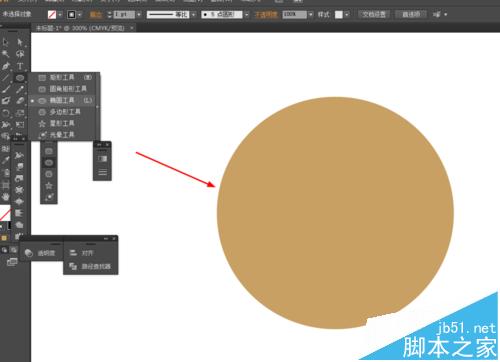Select the Pencil tool
This screenshot has width=500, height=362.
point(20,89)
